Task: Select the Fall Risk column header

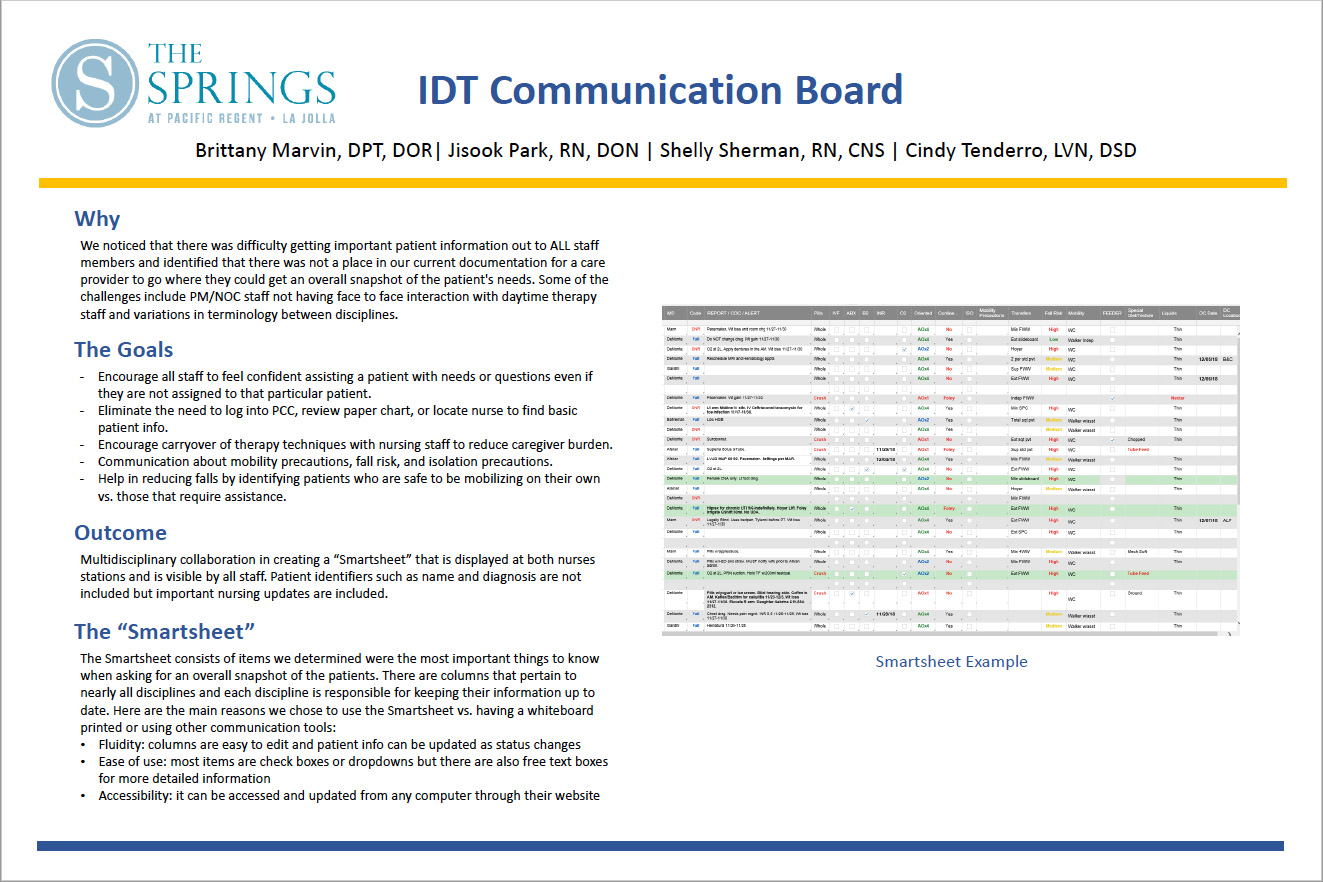Action: click(x=1053, y=313)
